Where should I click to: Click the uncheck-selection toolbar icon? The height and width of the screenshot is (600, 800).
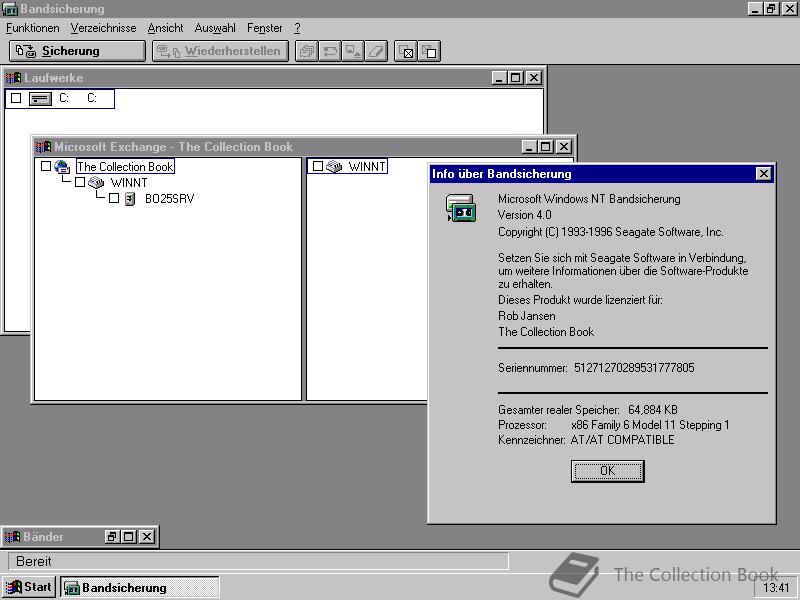(429, 51)
